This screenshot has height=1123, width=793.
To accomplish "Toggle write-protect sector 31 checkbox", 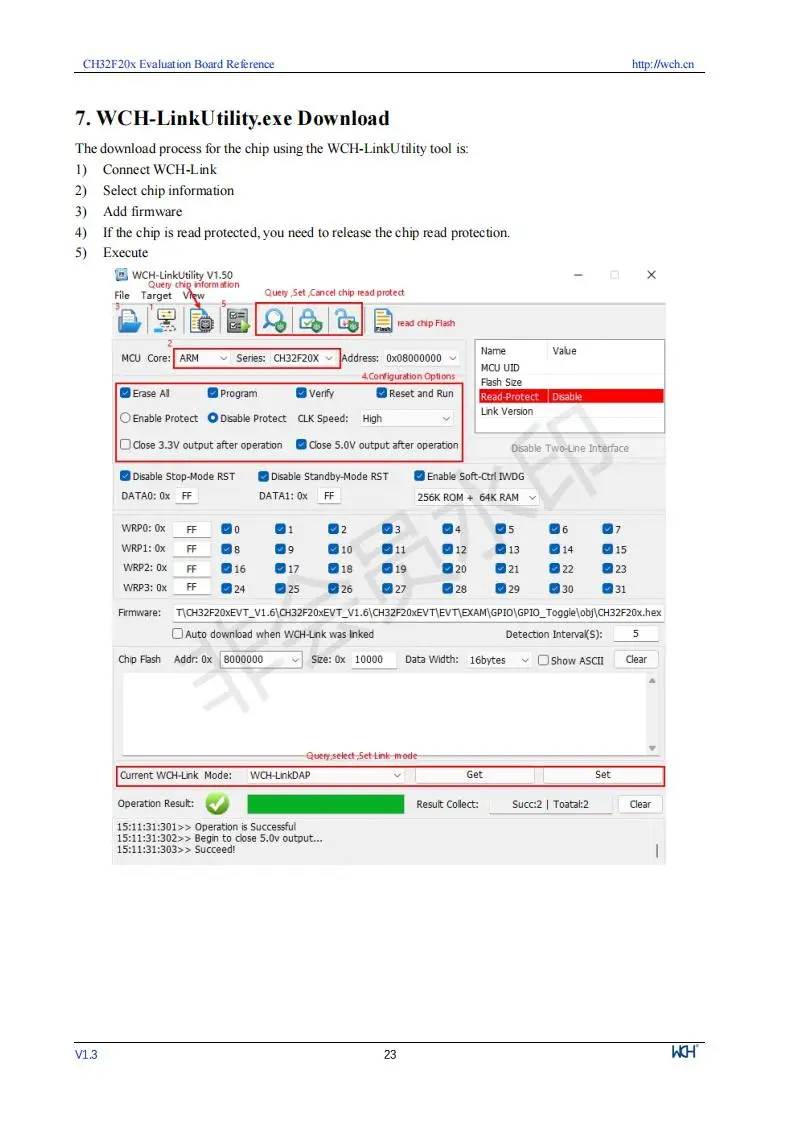I will click(x=607, y=589).
